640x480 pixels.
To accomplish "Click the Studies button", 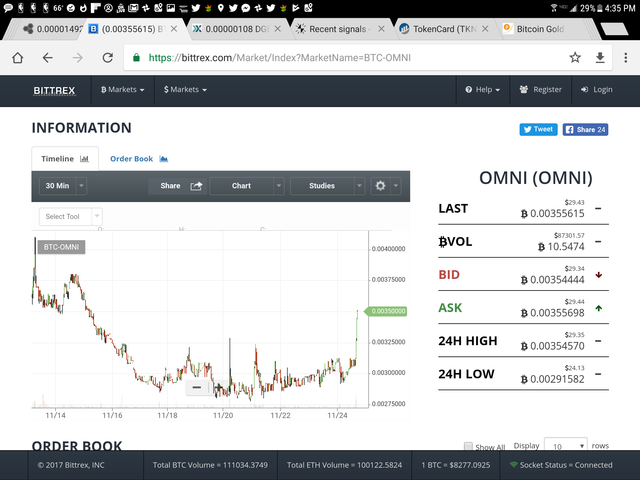I will 322,186.
